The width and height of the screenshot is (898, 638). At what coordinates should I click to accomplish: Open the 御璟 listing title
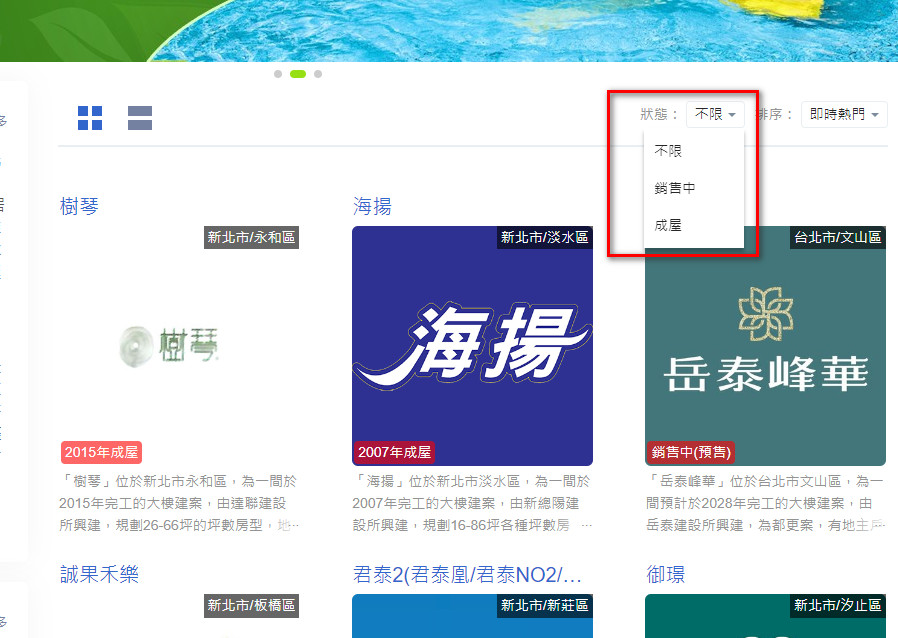pyautogui.click(x=665, y=574)
